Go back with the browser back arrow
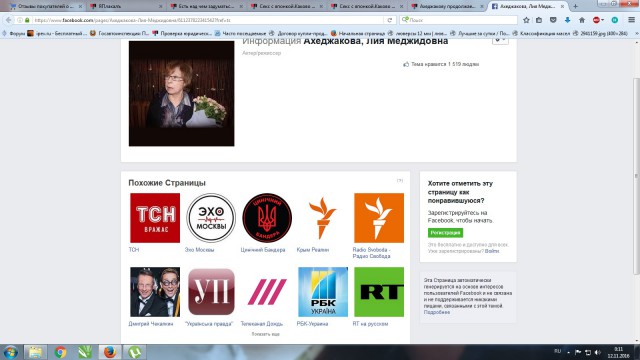 click(9, 20)
